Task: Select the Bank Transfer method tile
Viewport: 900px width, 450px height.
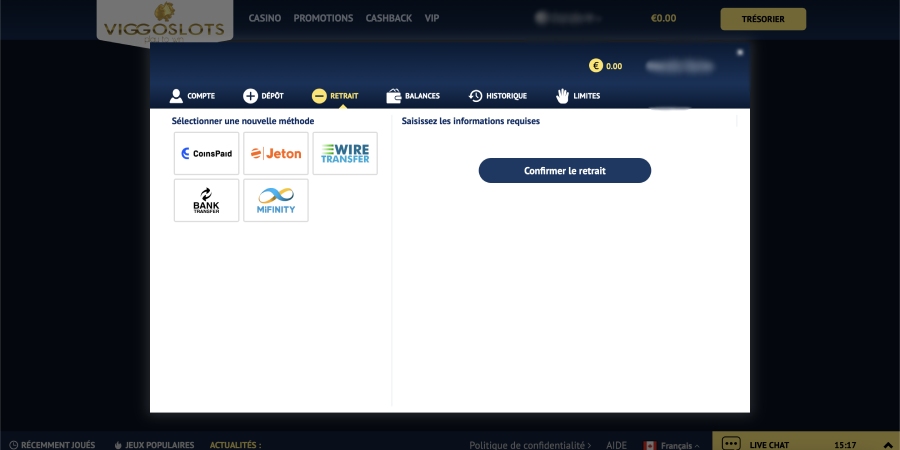Action: pyautogui.click(x=206, y=200)
